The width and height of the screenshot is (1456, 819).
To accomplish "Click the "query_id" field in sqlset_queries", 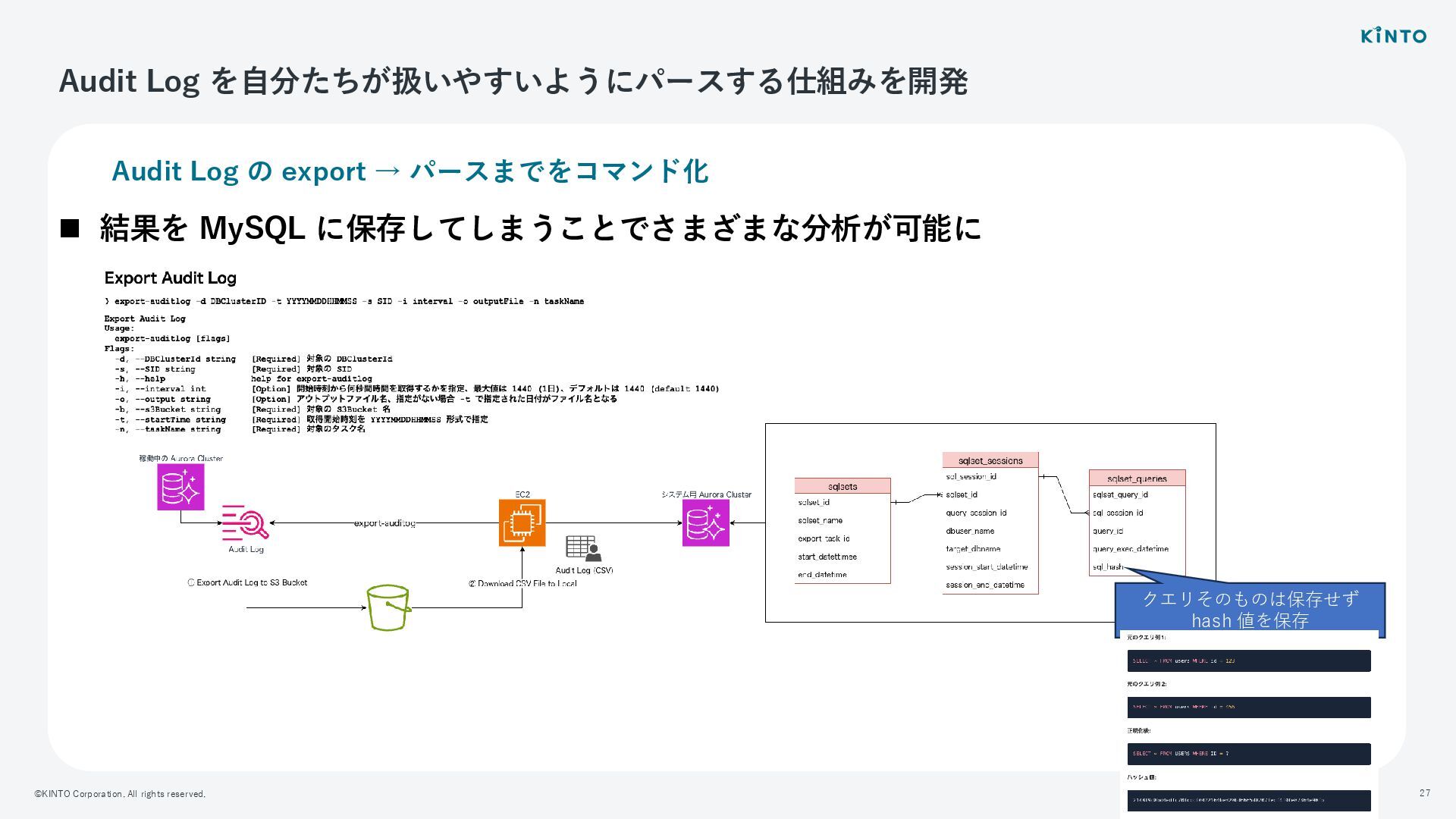I will pyautogui.click(x=1108, y=531).
